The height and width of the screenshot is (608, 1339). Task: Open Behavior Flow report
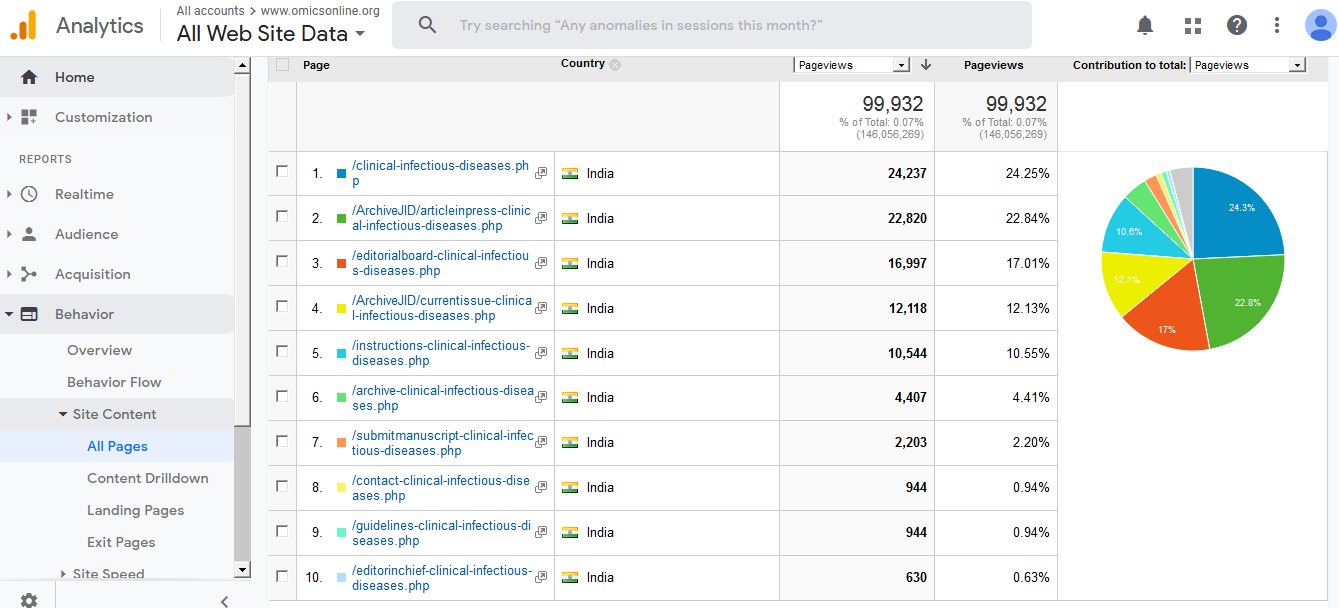coord(114,382)
